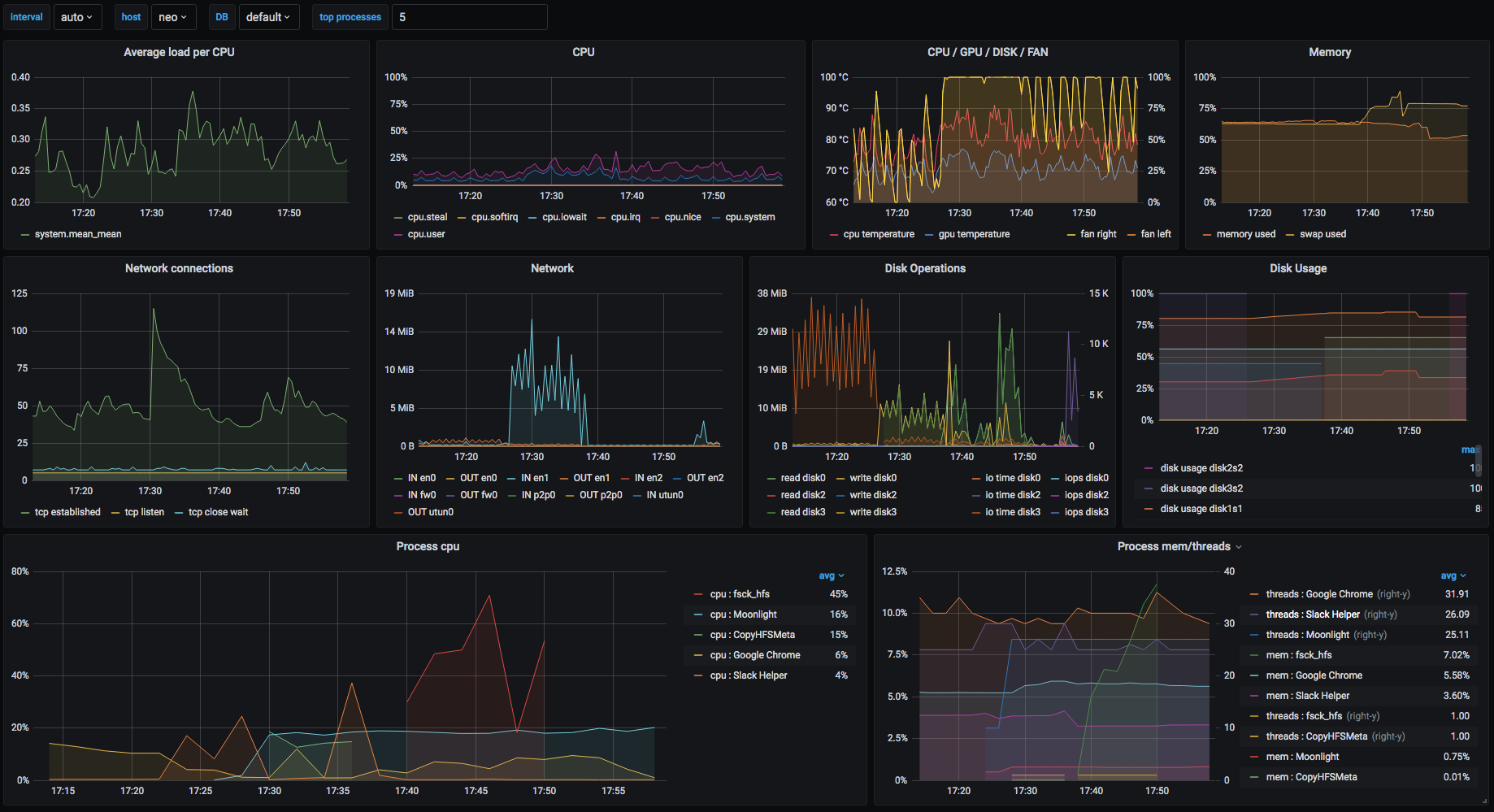This screenshot has height=812, width=1494.
Task: Toggle the cpu : Moonlight legend series
Action: (743, 614)
